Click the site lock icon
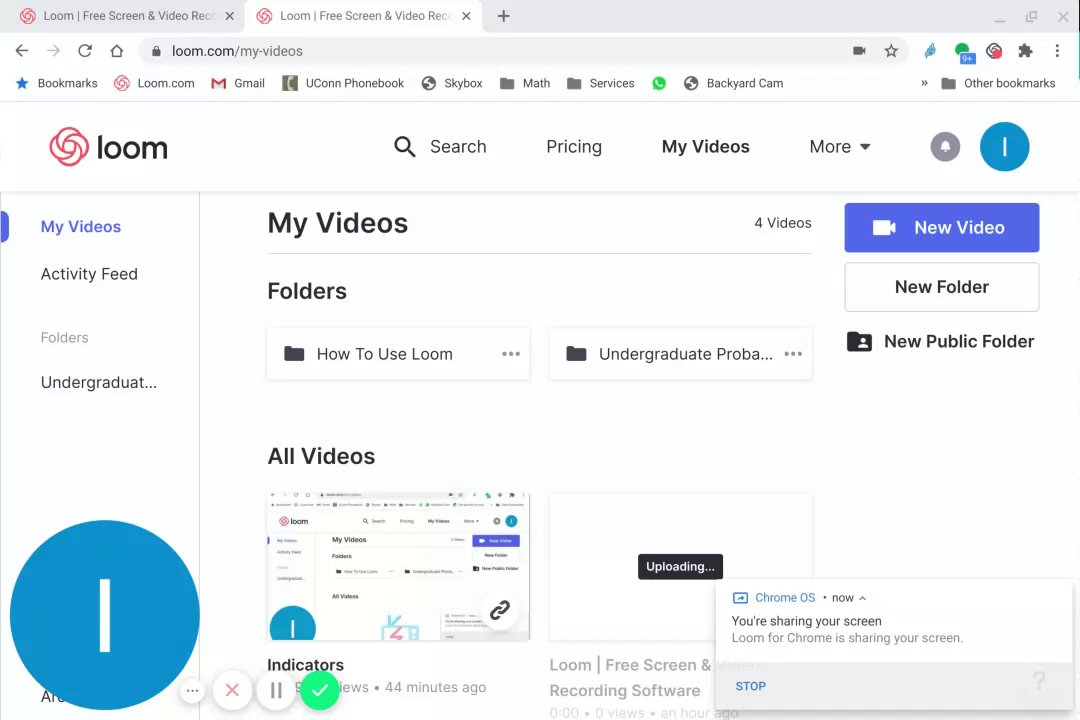 [156, 51]
